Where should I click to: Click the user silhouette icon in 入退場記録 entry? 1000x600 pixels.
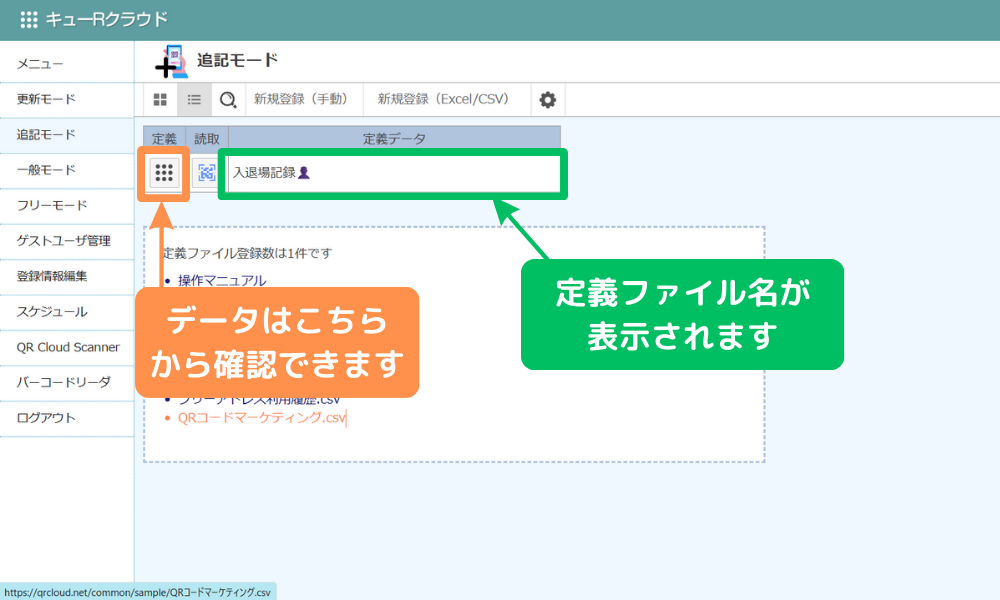[x=304, y=172]
